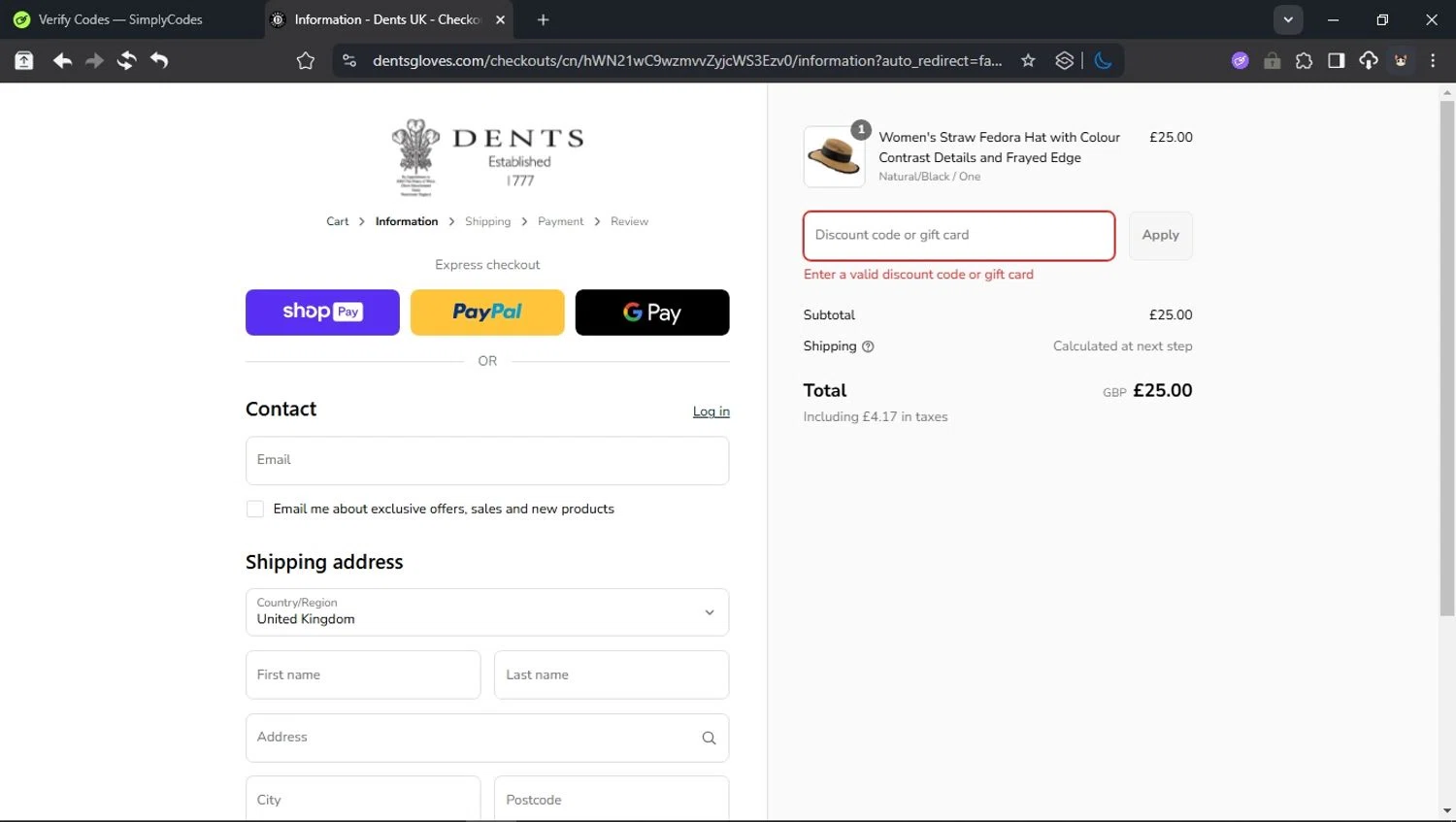
Task: Click 'Enter a valid discount code' error text
Action: pyautogui.click(x=918, y=275)
